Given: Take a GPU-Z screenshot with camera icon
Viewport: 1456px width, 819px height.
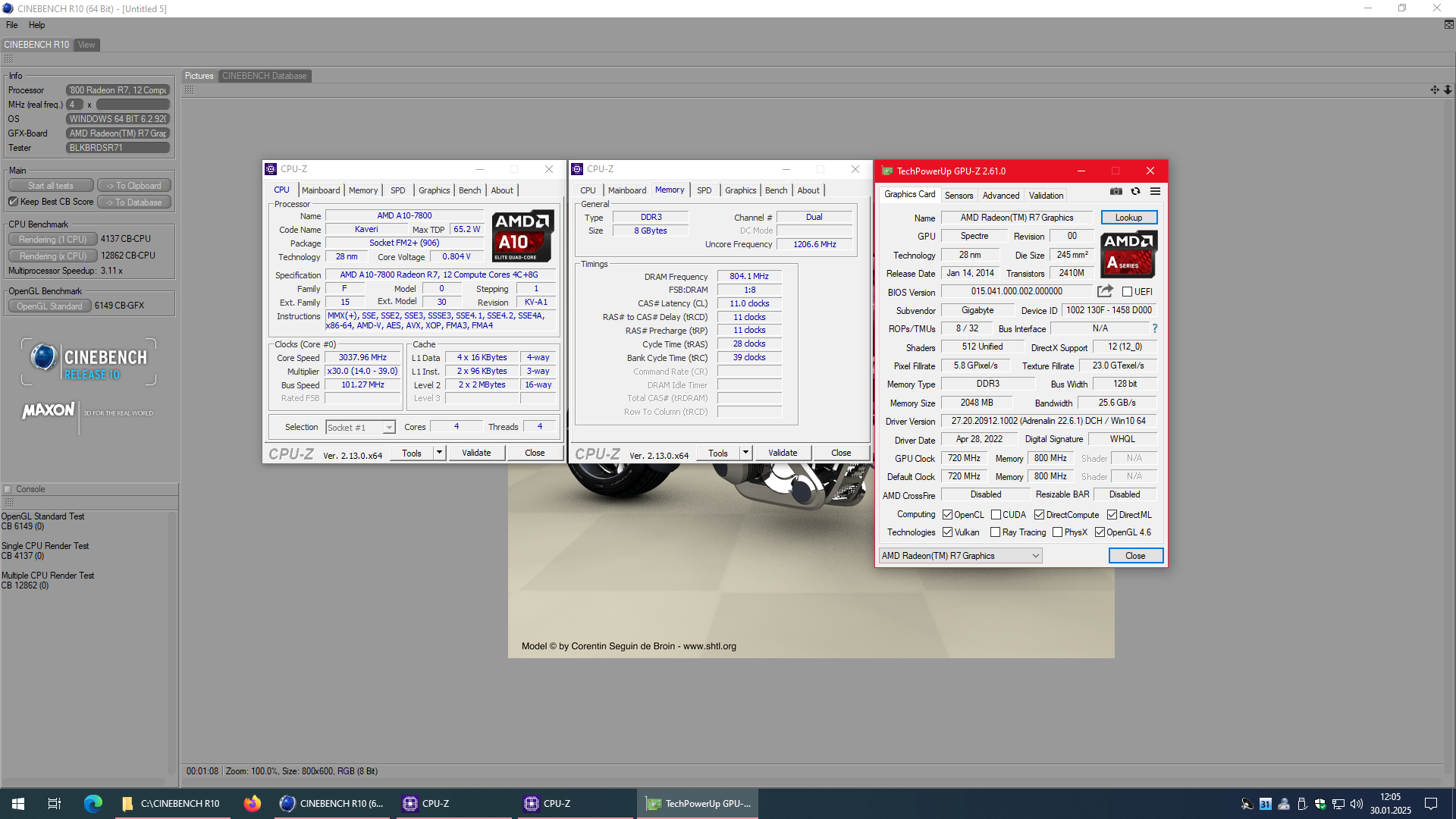Looking at the screenshot, I should pyautogui.click(x=1116, y=192).
